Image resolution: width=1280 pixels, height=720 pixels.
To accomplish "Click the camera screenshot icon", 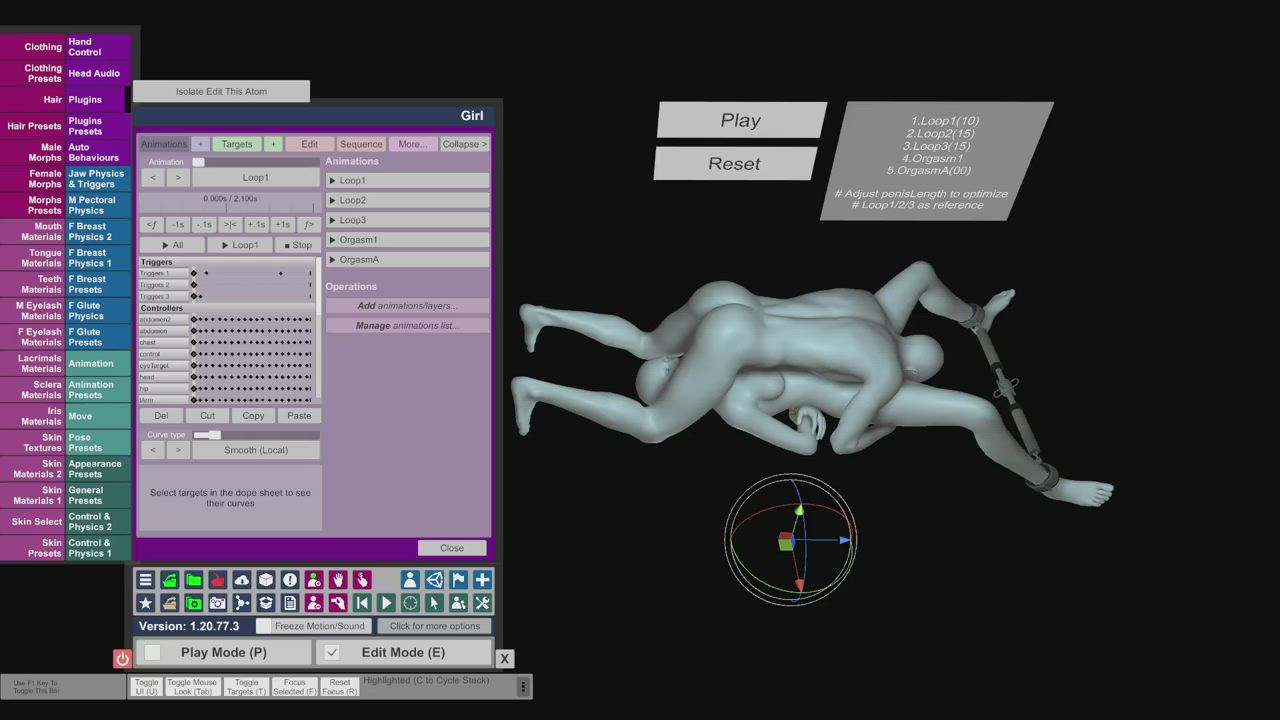I will pos(217,603).
